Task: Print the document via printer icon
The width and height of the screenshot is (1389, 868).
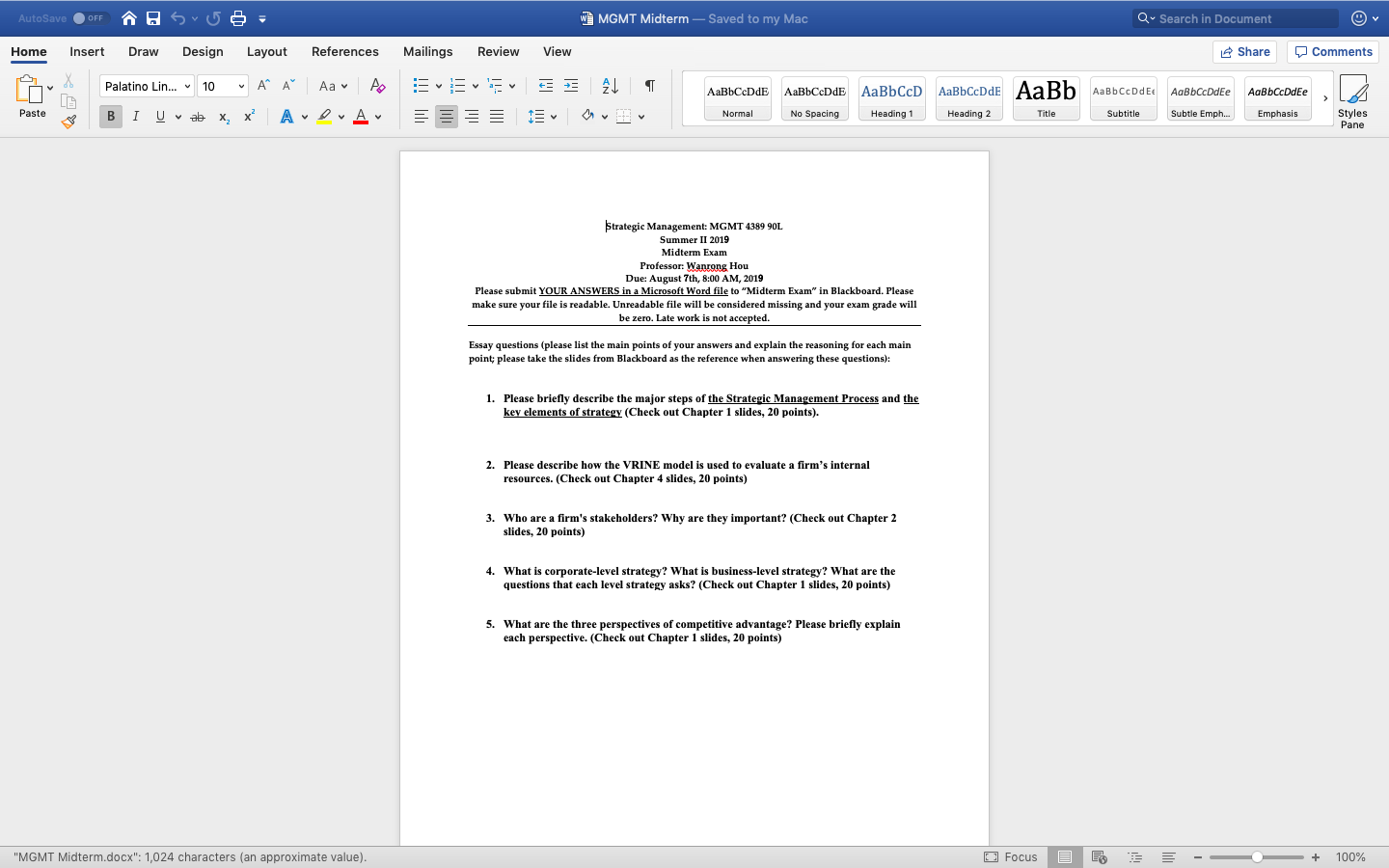Action: tap(238, 18)
